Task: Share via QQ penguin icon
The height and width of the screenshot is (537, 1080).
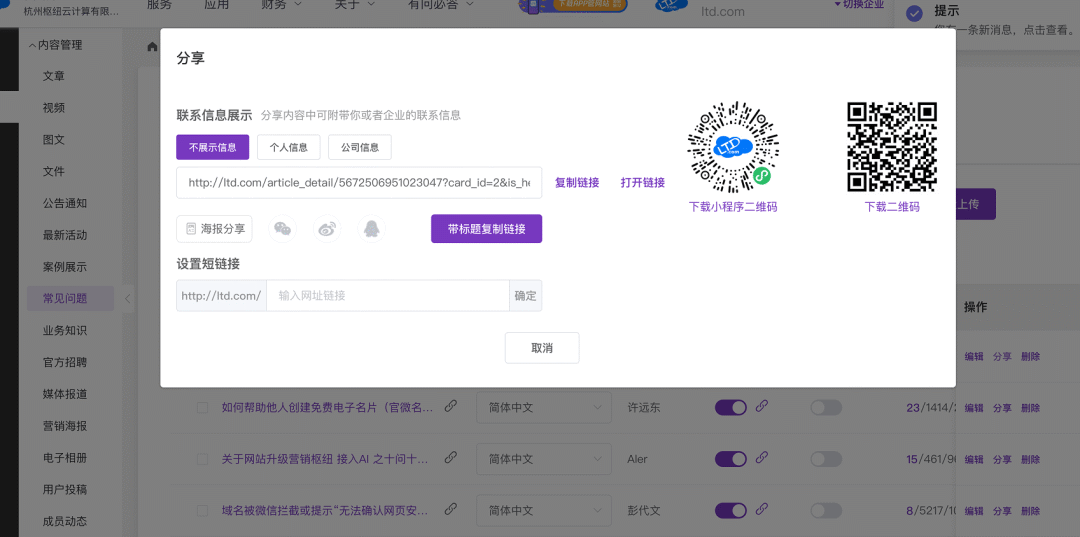Action: [x=371, y=229]
